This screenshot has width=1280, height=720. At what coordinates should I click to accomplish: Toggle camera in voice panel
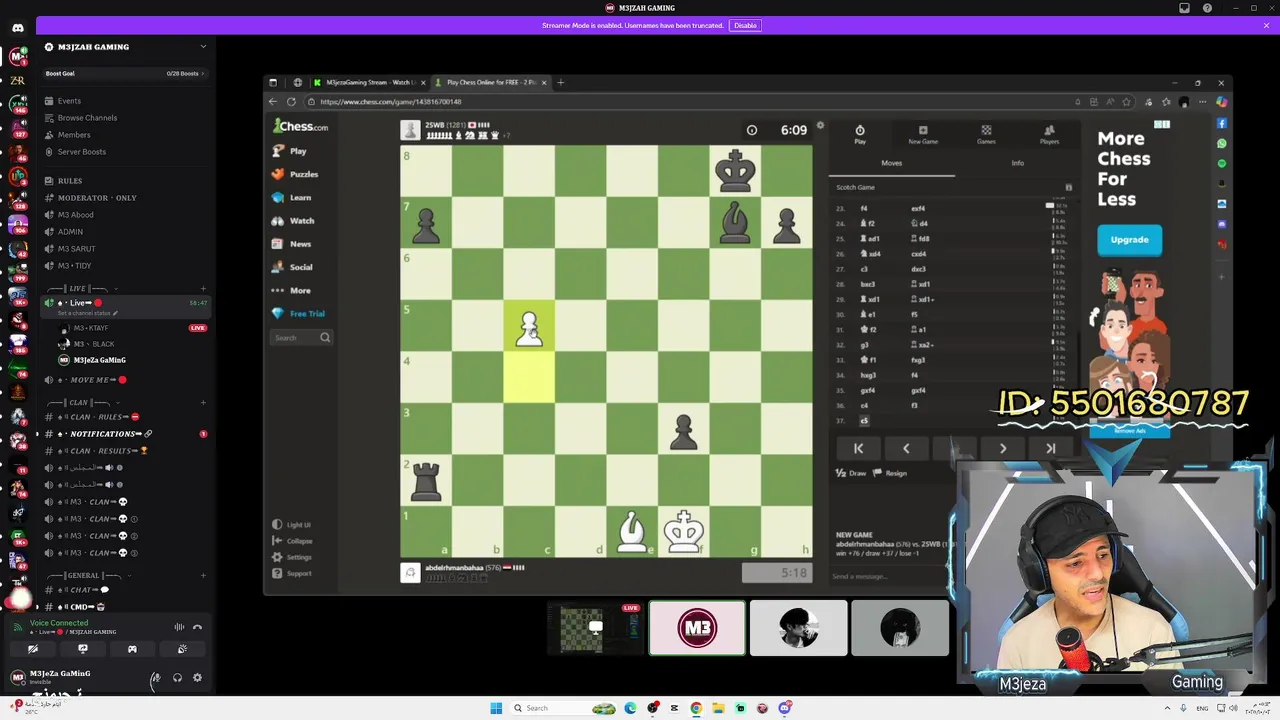pyautogui.click(x=33, y=649)
